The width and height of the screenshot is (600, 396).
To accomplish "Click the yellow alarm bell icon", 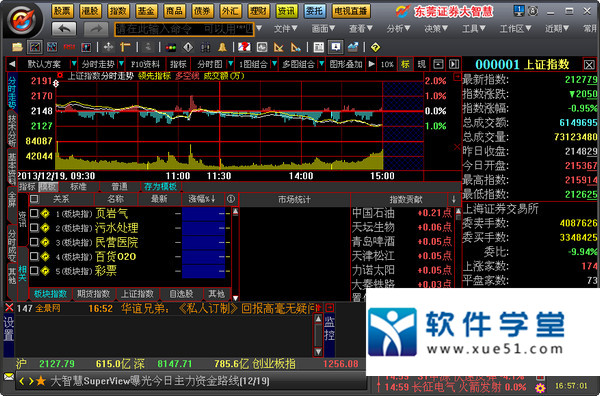I will pos(222,47).
